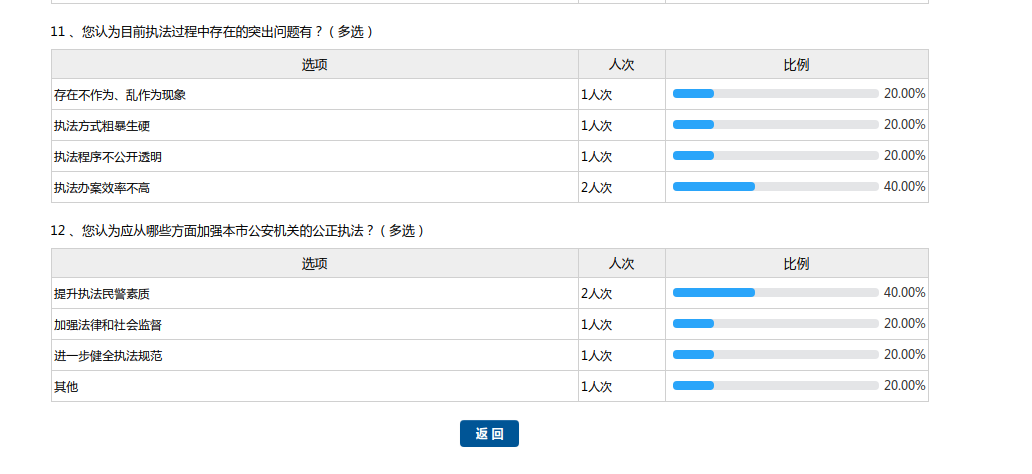Click 40.00% value for 提升执法民警素质

[x=904, y=293]
